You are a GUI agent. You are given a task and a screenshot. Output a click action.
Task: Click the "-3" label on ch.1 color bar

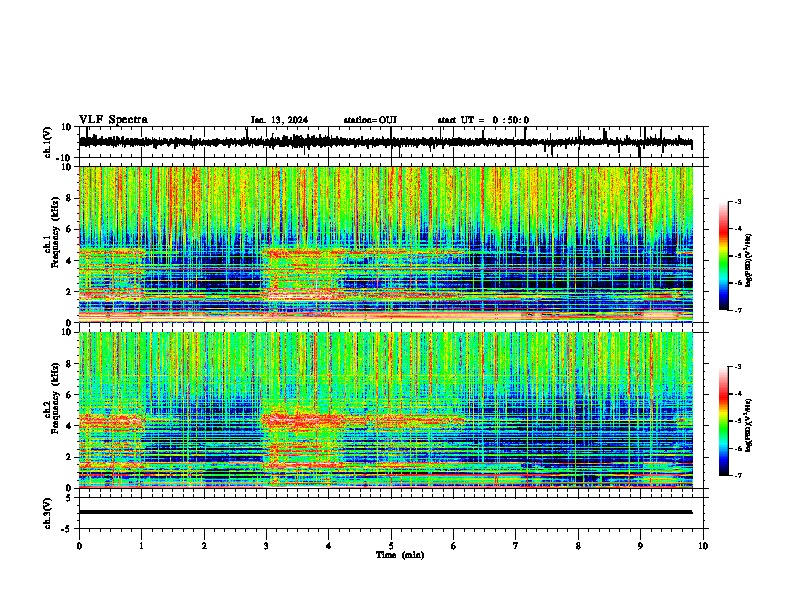tap(737, 201)
